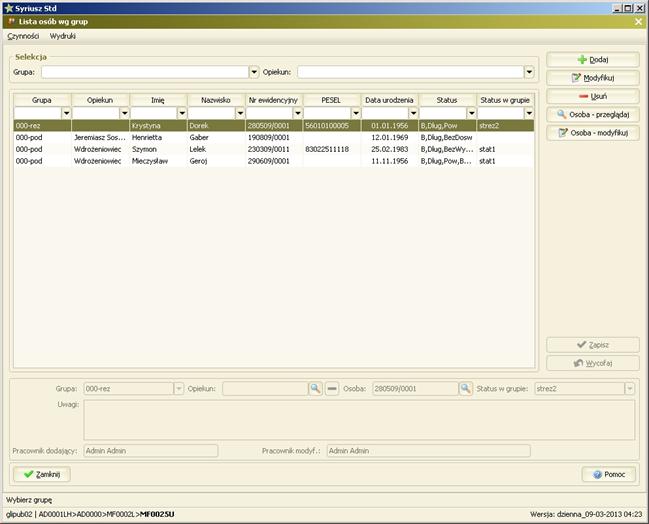Open the Imię column filter dropdown
The width and height of the screenshot is (649, 524).
(182, 113)
